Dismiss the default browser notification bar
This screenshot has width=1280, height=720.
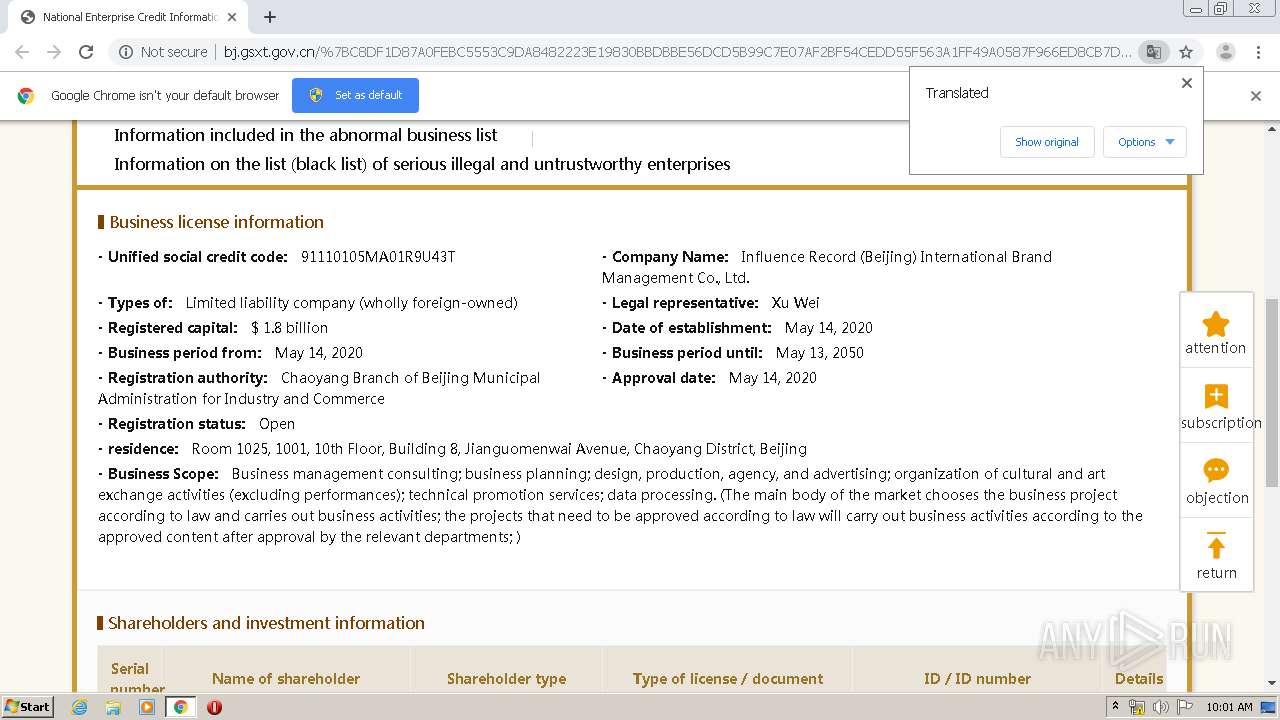click(x=1255, y=96)
